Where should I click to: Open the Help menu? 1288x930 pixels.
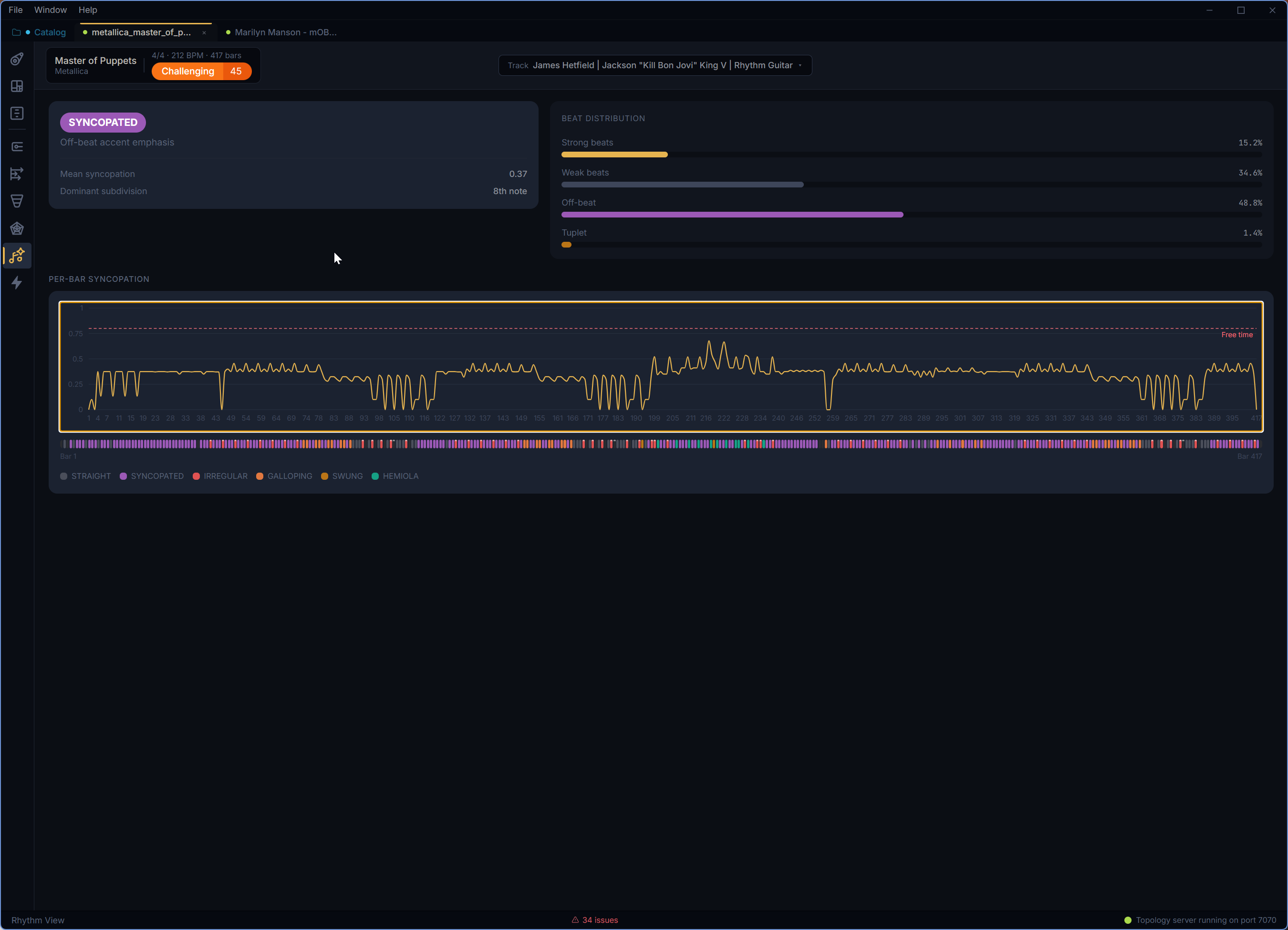coord(87,10)
